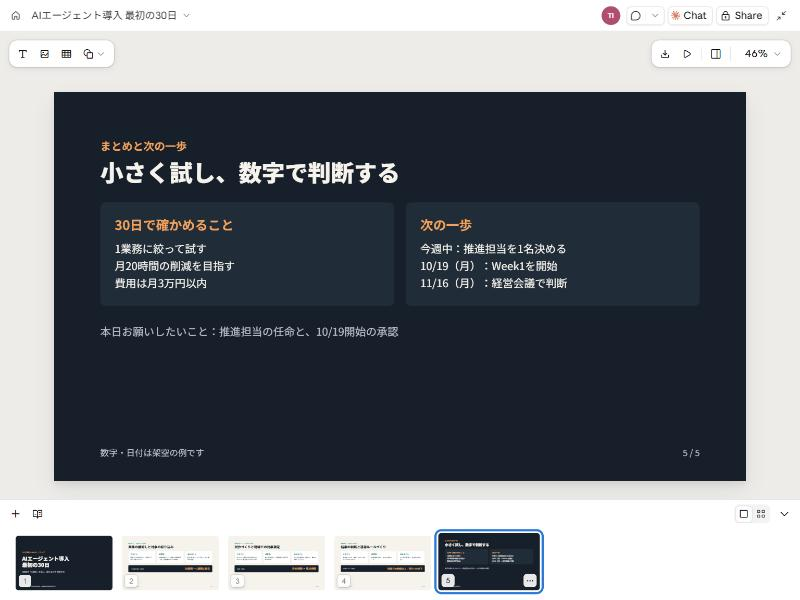Click the line 今週中：推進担当を1名決める
The image size is (800, 600).
[x=493, y=248]
